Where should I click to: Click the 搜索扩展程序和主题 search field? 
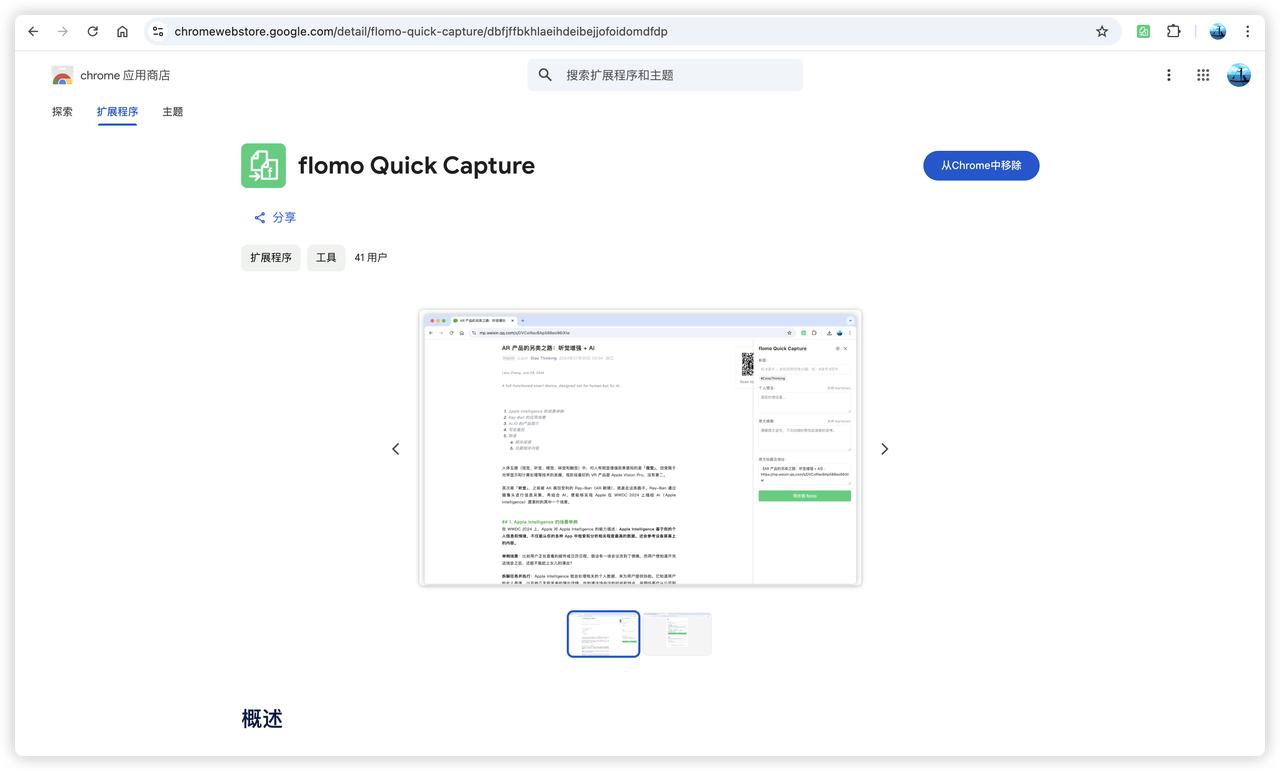[680, 75]
